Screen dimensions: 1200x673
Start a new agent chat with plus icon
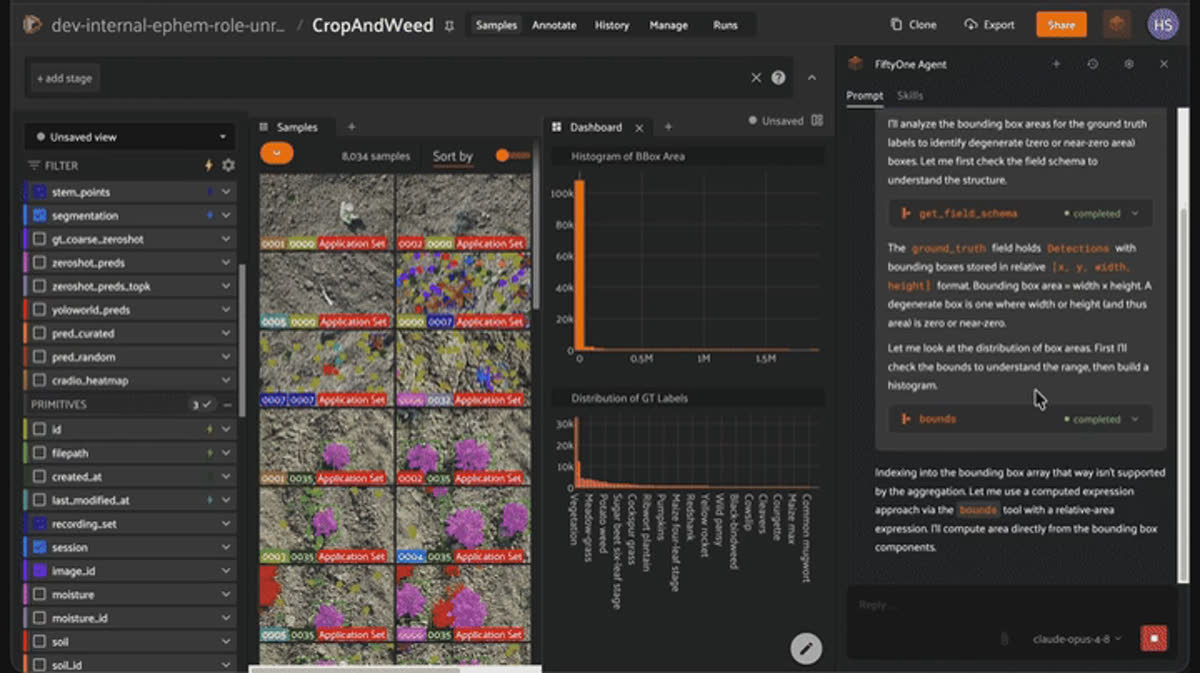[x=1056, y=64]
